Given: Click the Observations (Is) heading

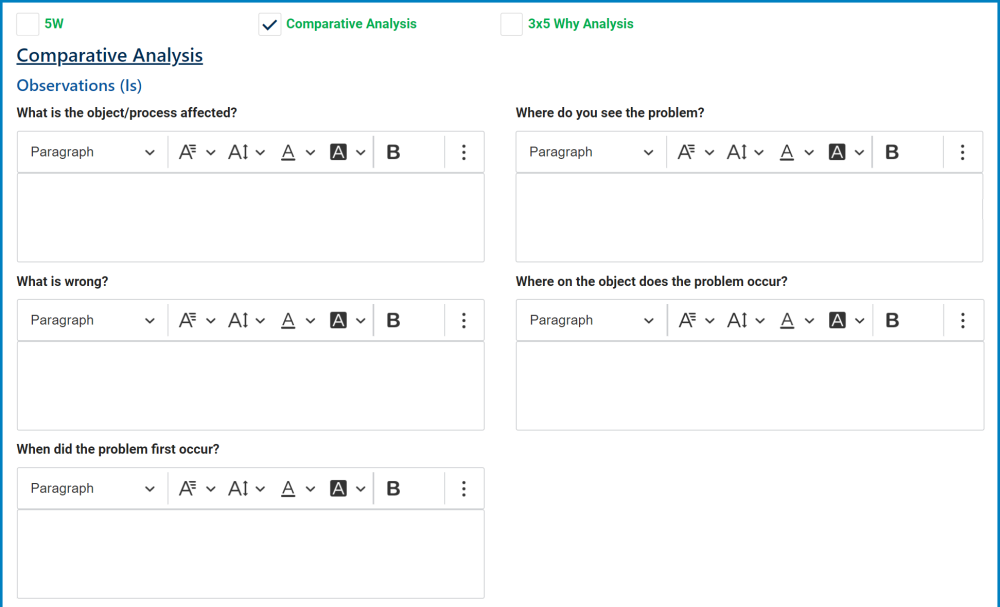Looking at the screenshot, I should [79, 85].
